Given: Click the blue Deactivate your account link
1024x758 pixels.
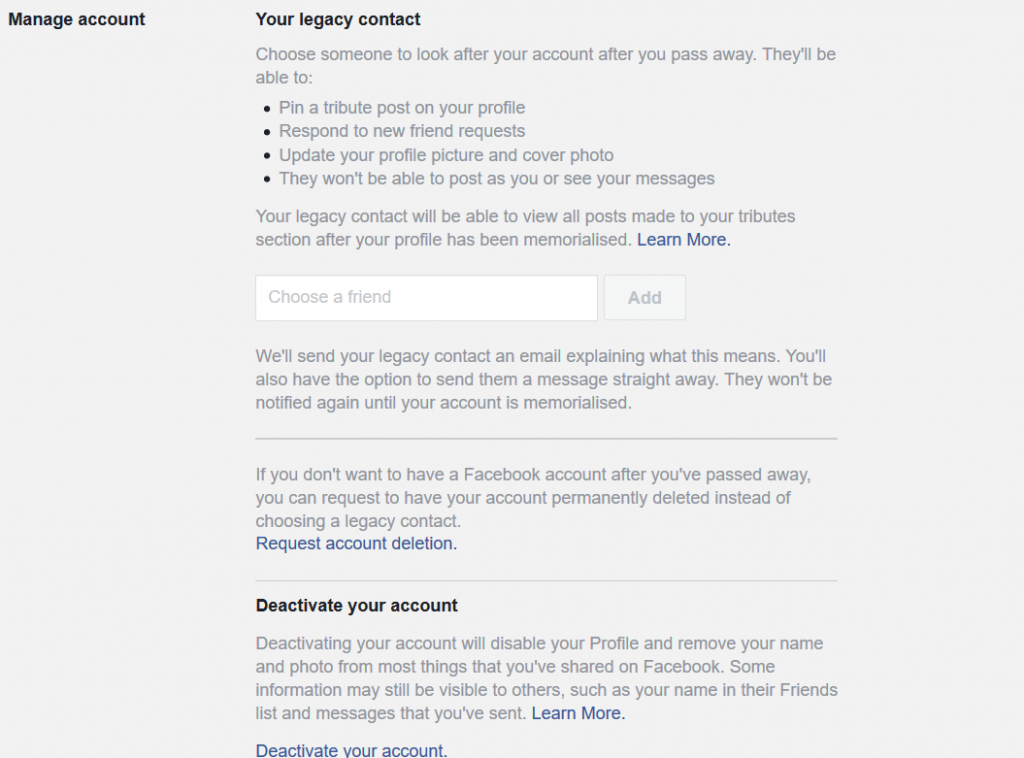Looking at the screenshot, I should pyautogui.click(x=351, y=750).
